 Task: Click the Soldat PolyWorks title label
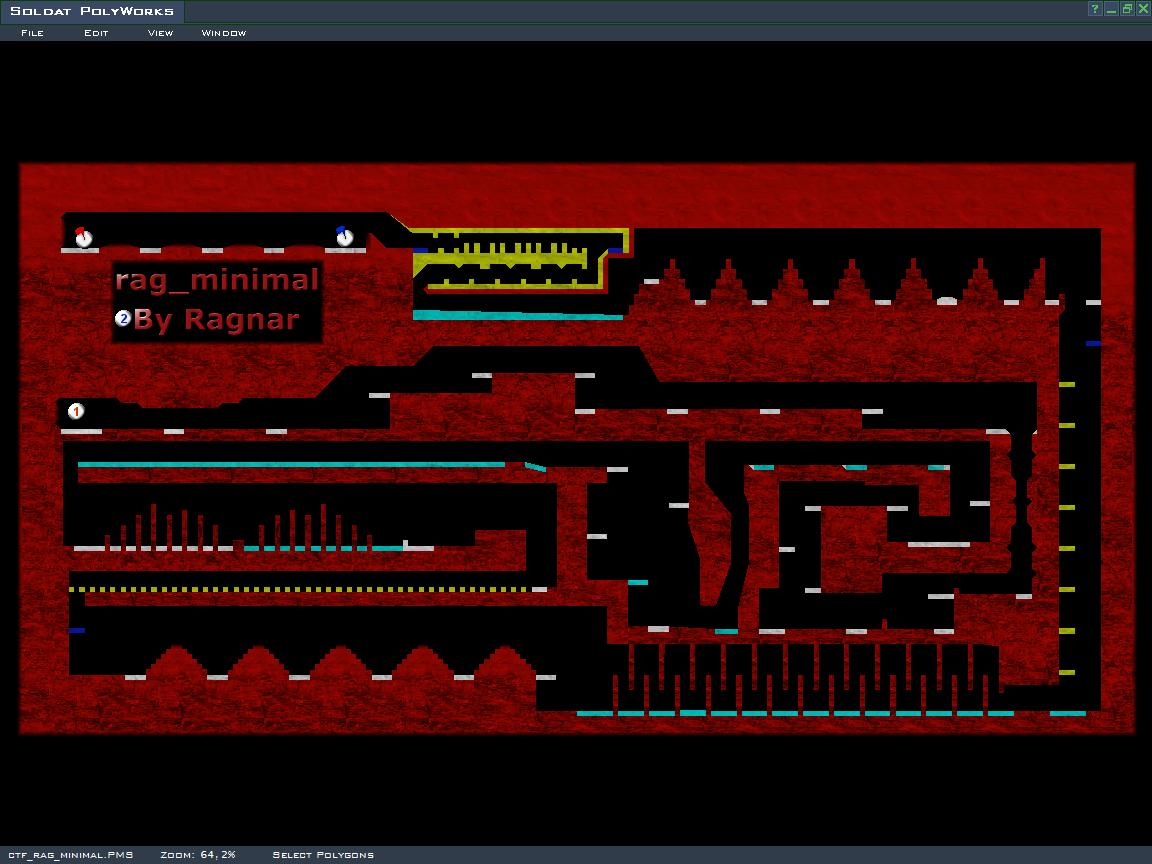pyautogui.click(x=92, y=11)
